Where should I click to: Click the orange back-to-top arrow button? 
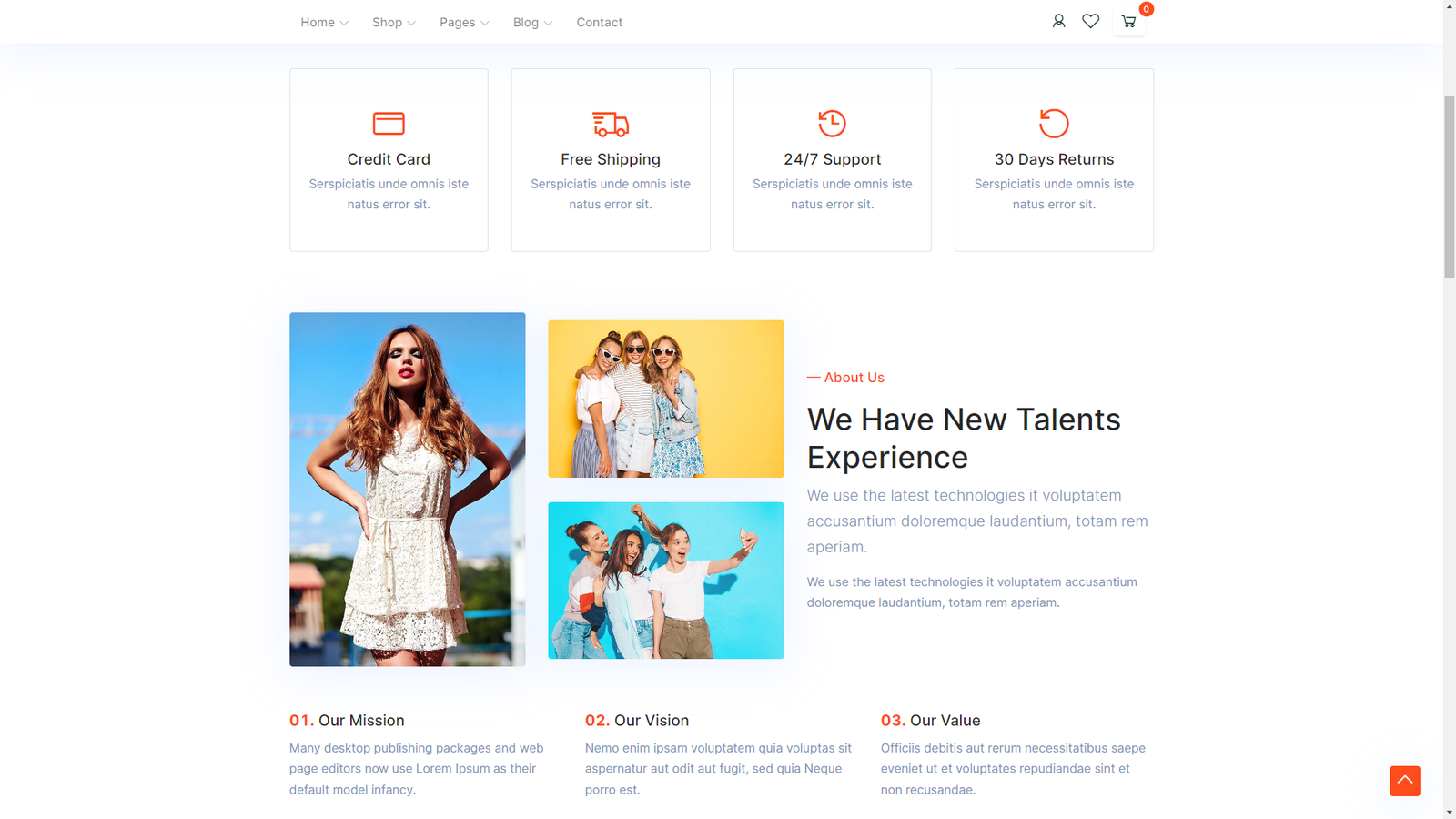pos(1404,781)
